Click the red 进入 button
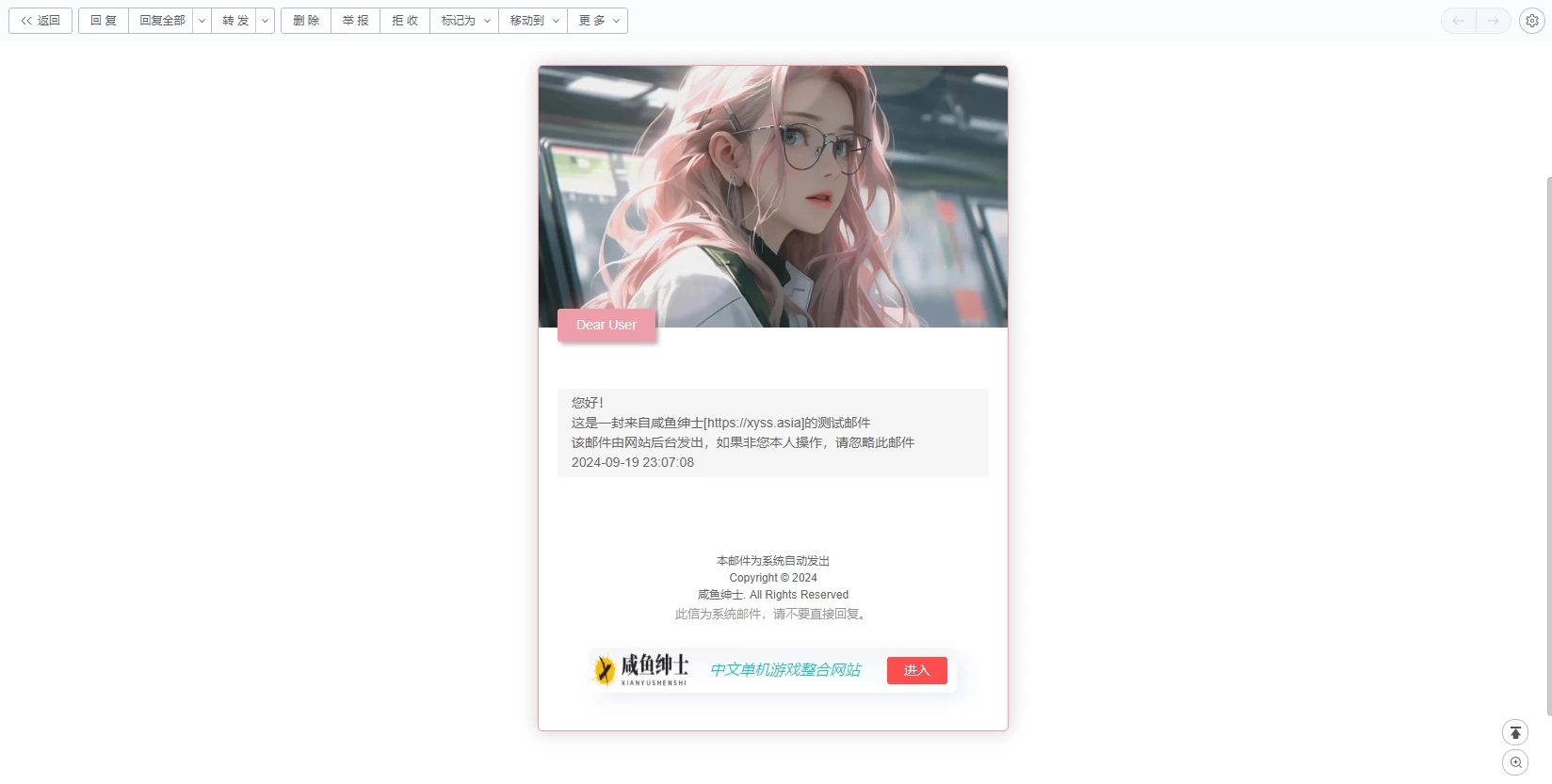Screen dimensions: 1552x784 click(x=917, y=670)
